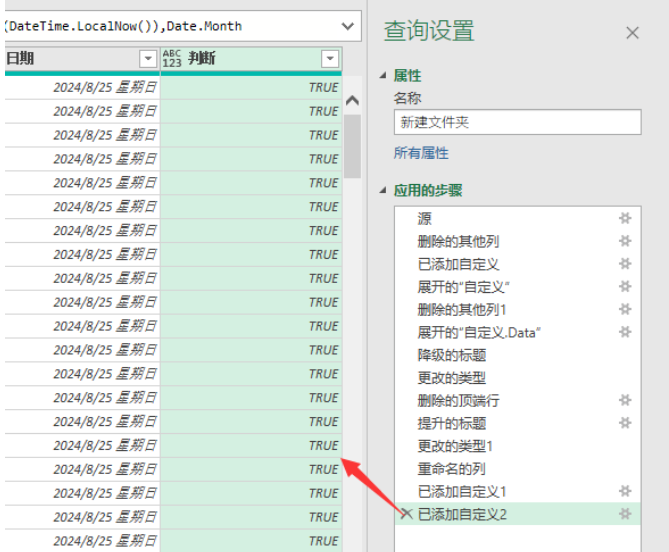
Task: Click into the formula bar text
Action: 124,26
